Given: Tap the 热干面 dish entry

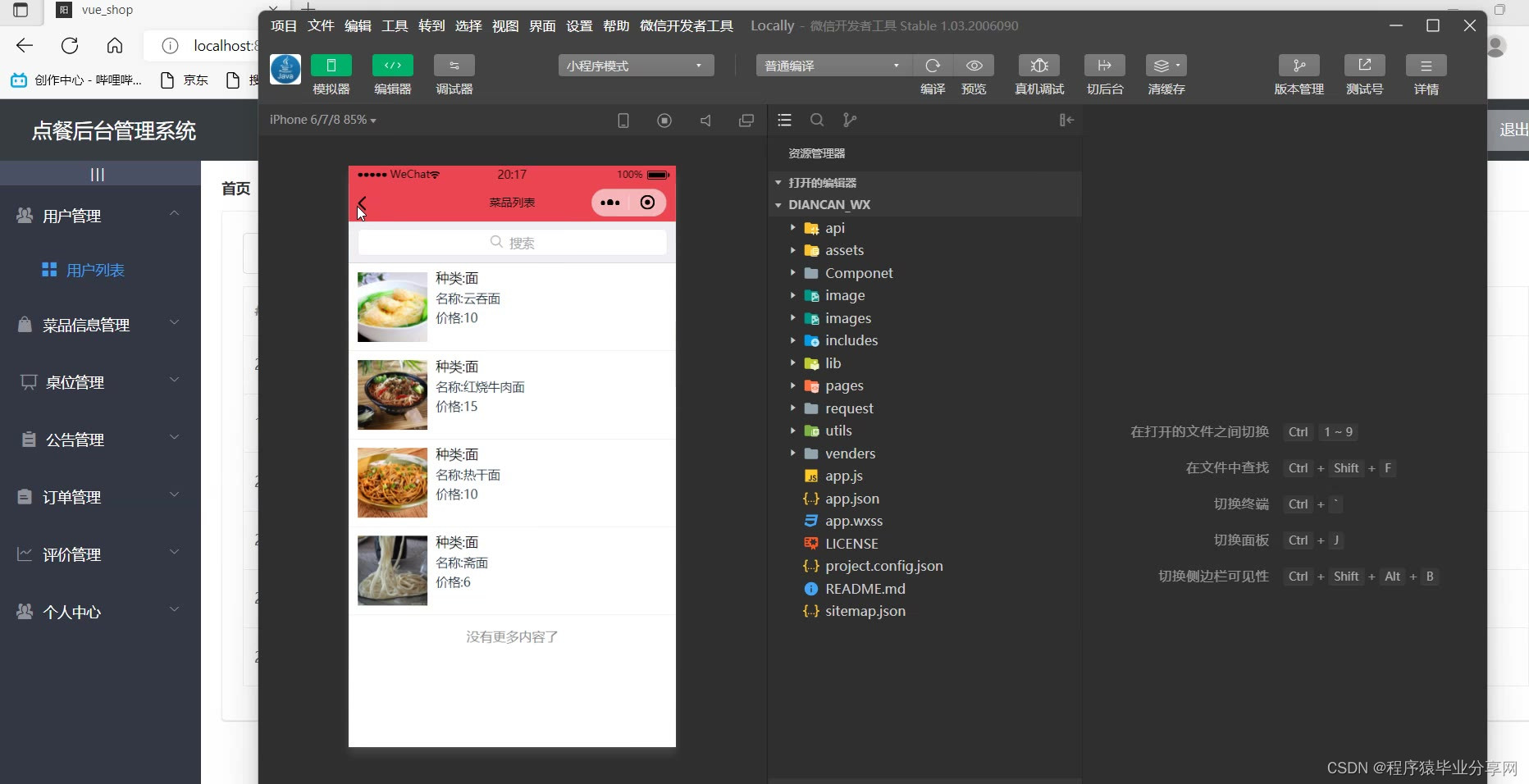Looking at the screenshot, I should point(512,483).
